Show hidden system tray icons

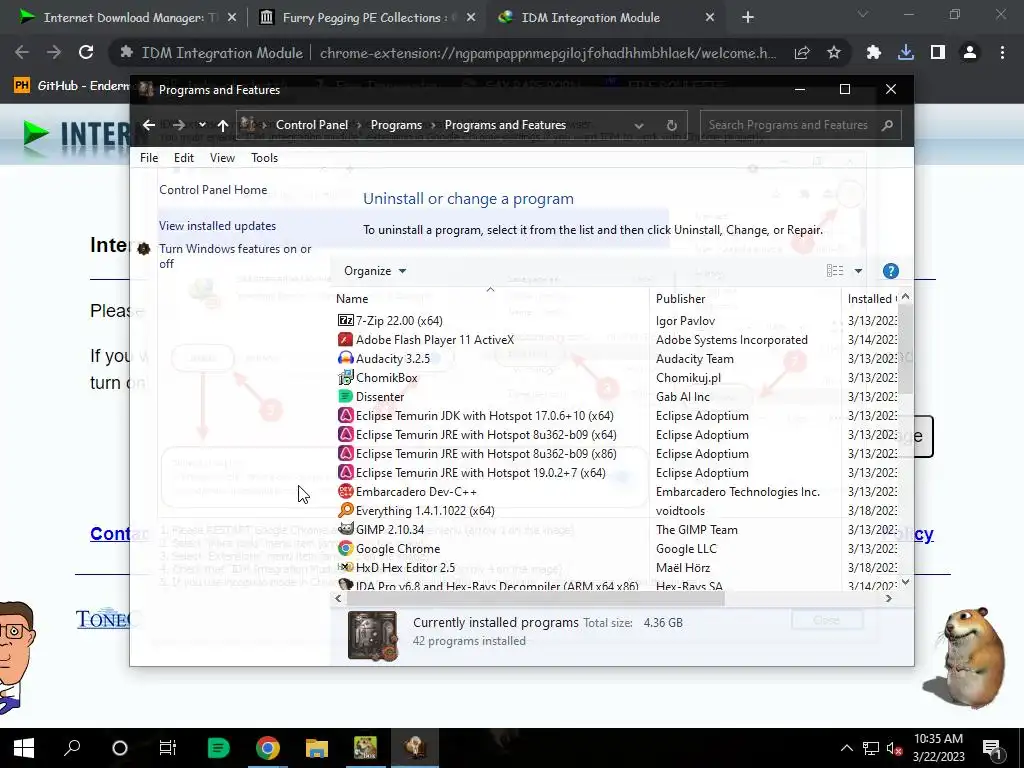click(846, 748)
